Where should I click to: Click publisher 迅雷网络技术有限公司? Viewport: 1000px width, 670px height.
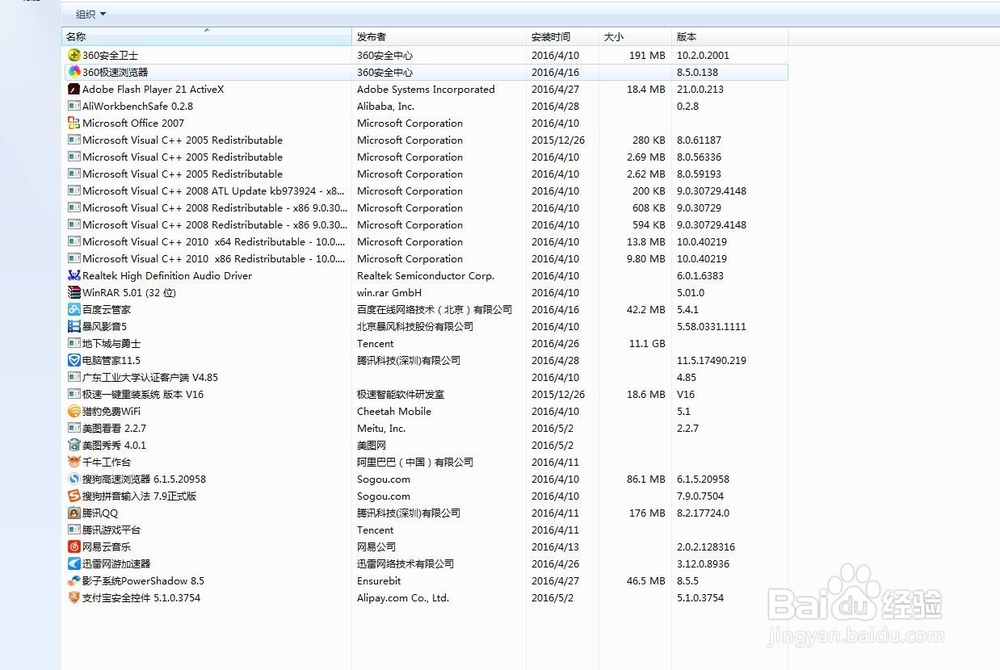point(406,564)
